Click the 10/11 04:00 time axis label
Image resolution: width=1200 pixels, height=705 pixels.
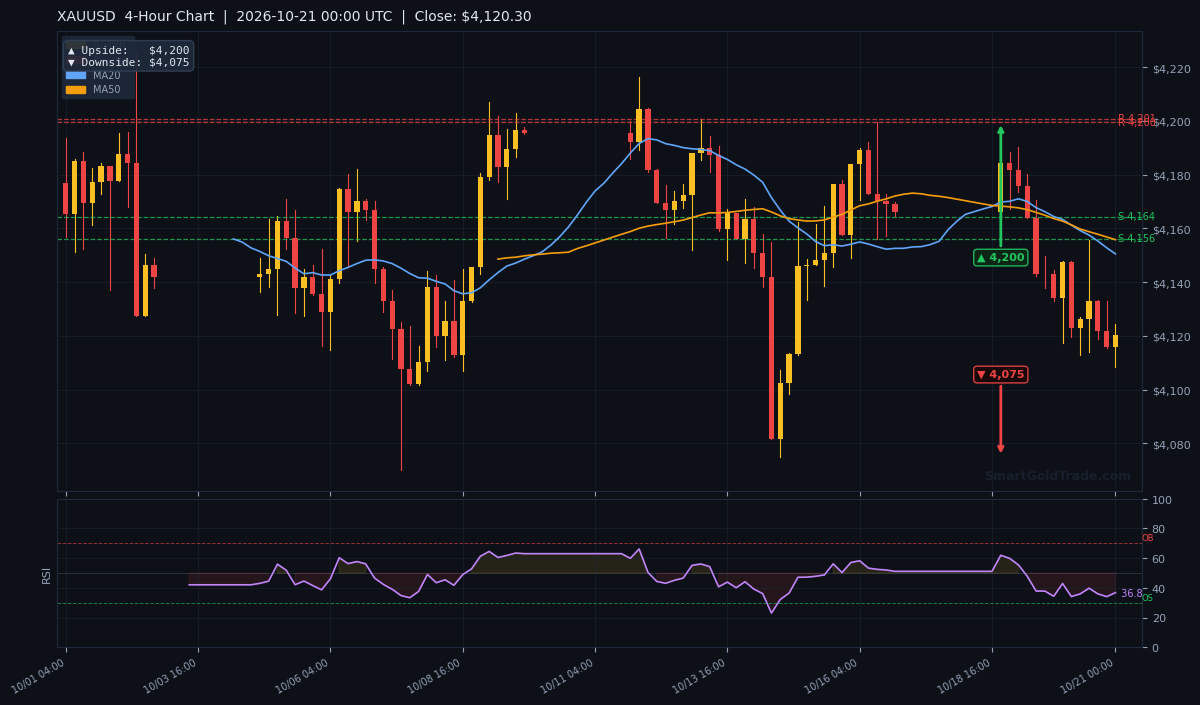(x=569, y=676)
